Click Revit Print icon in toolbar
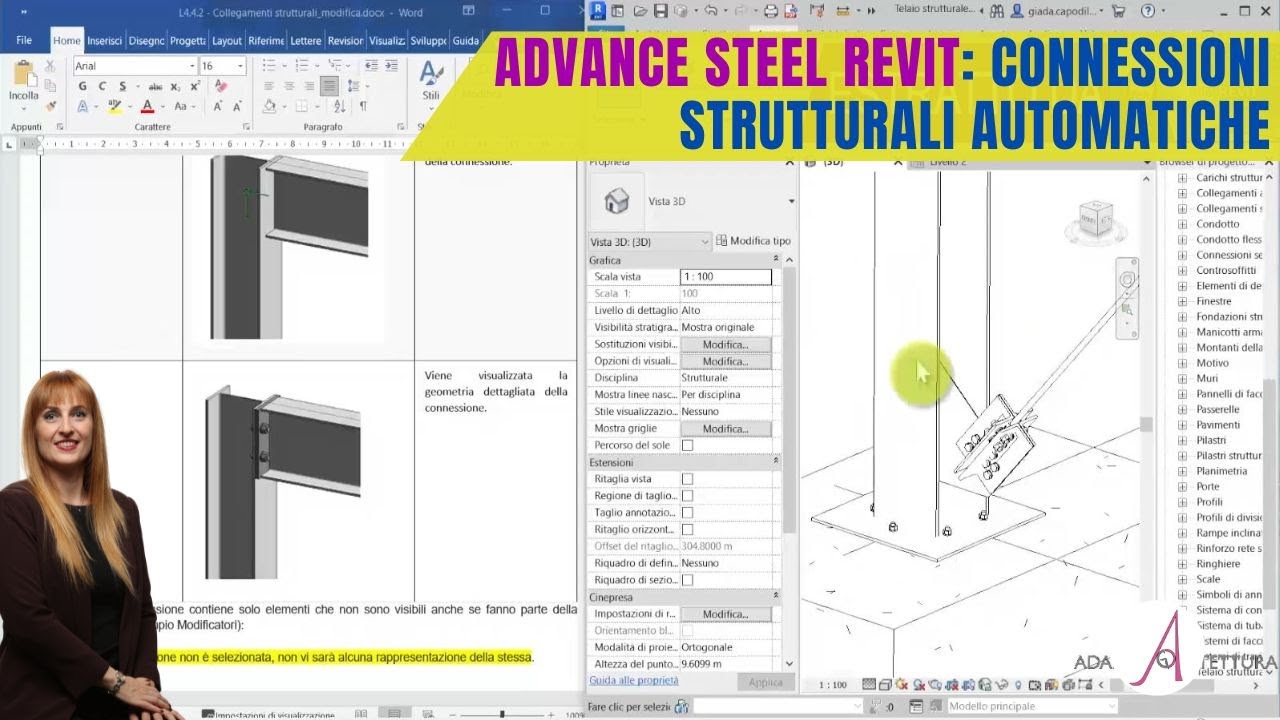The image size is (1280, 720). pos(771,11)
